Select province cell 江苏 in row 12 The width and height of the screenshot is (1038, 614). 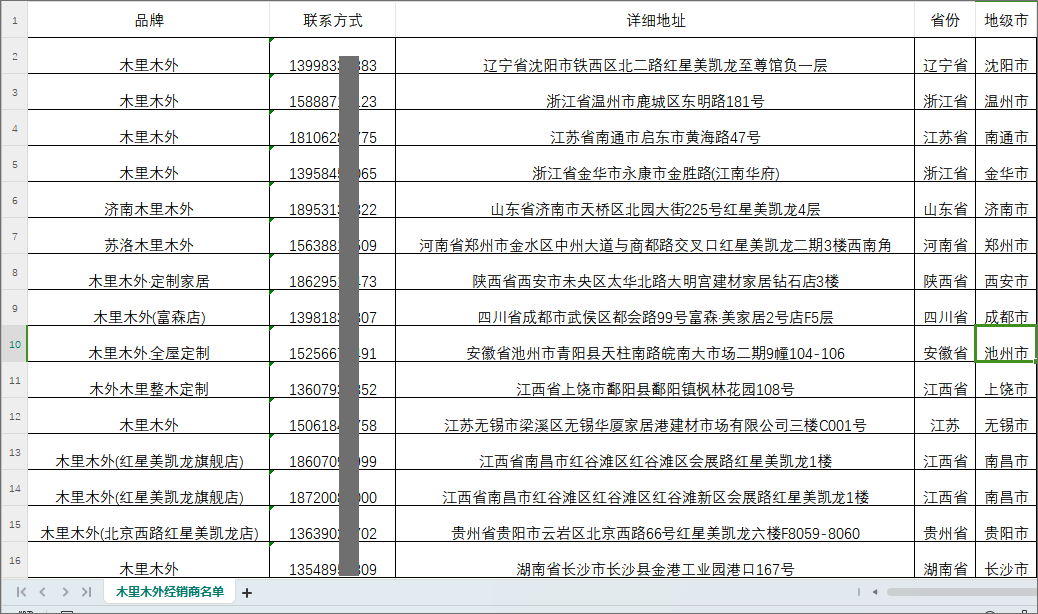click(945, 416)
